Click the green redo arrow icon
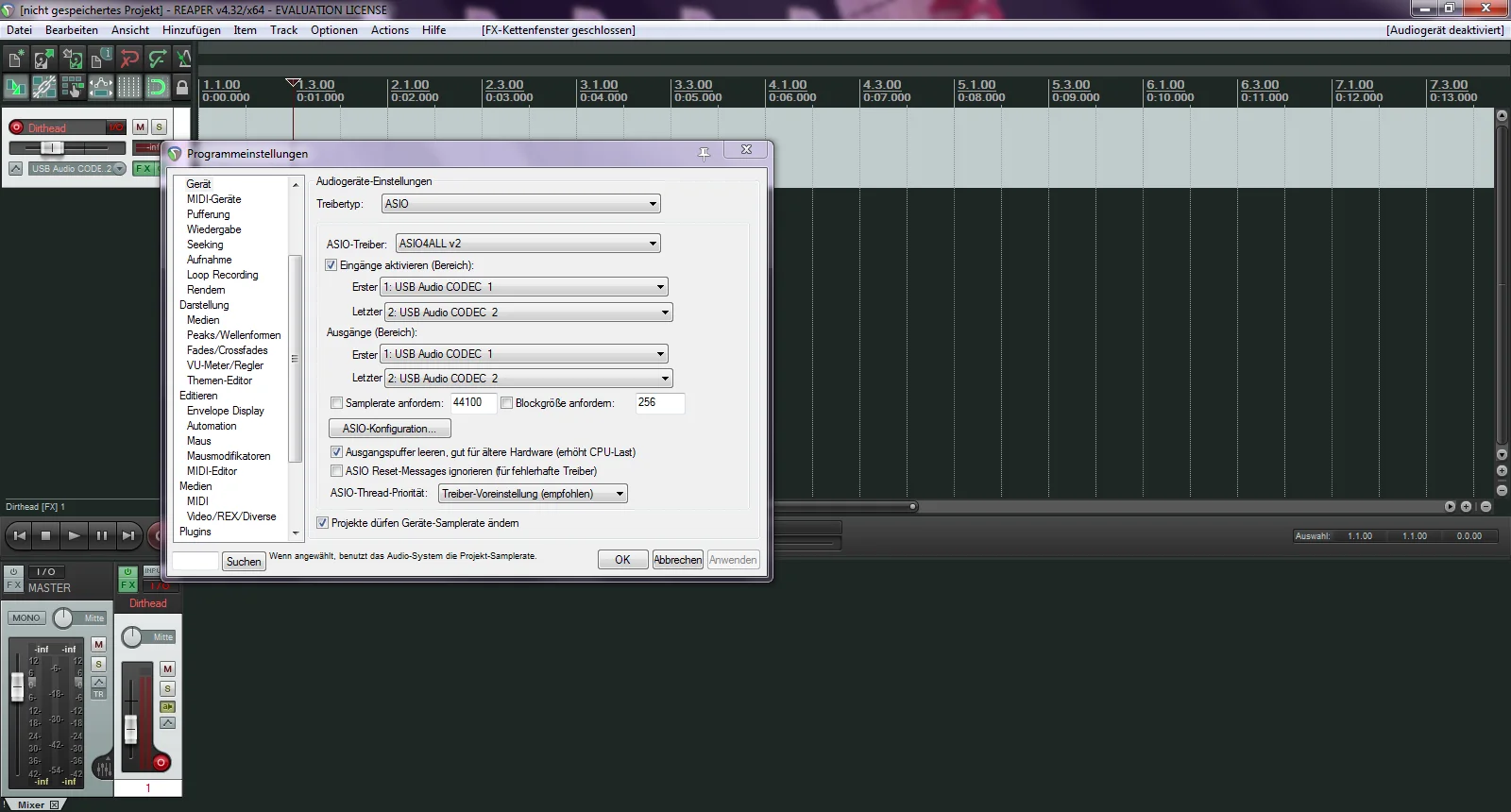The width and height of the screenshot is (1511, 812). 157,59
